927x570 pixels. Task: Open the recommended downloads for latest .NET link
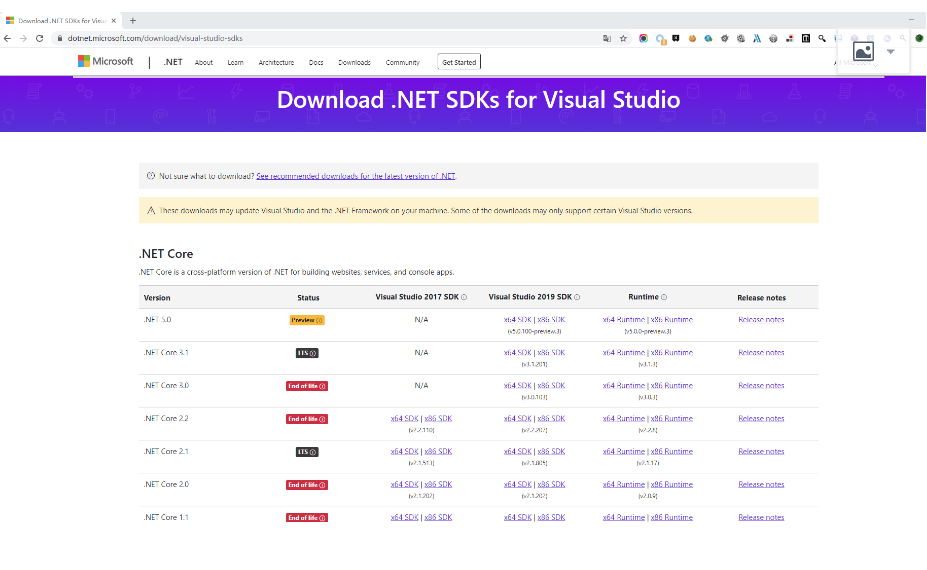(356, 176)
